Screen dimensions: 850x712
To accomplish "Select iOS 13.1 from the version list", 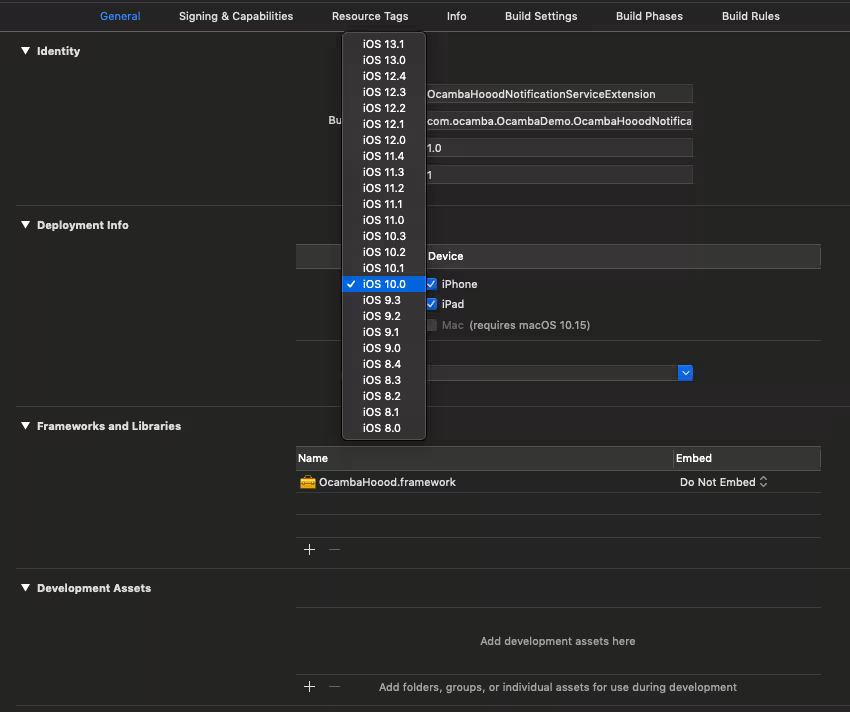I will click(x=383, y=44).
